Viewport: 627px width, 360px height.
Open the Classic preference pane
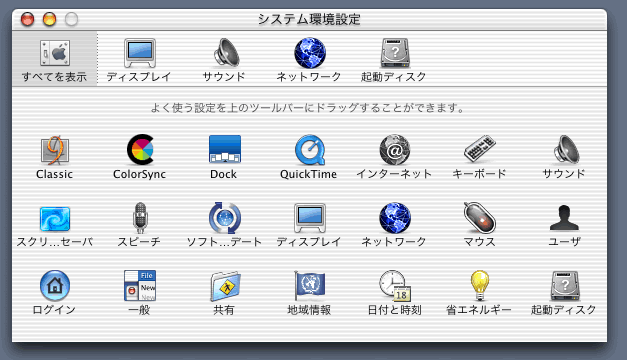[x=55, y=150]
